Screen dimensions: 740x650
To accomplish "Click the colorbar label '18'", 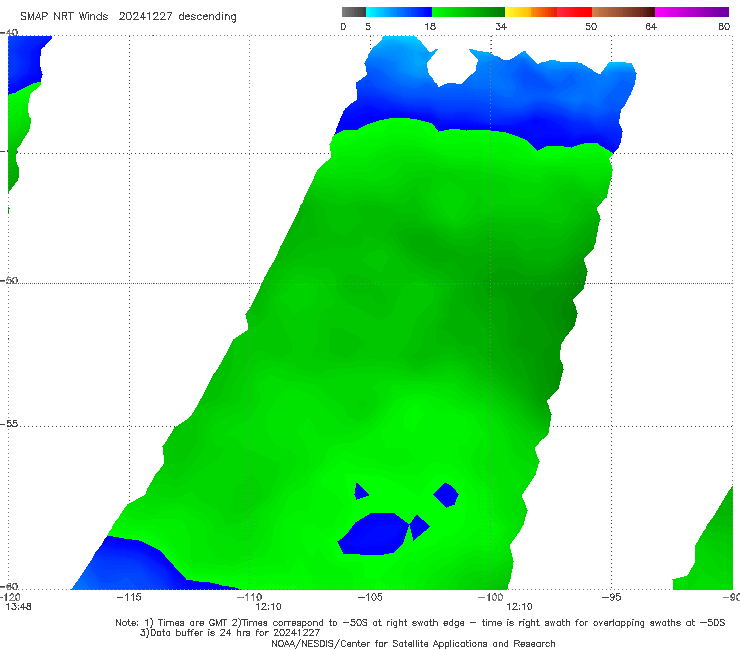I will point(430,27).
